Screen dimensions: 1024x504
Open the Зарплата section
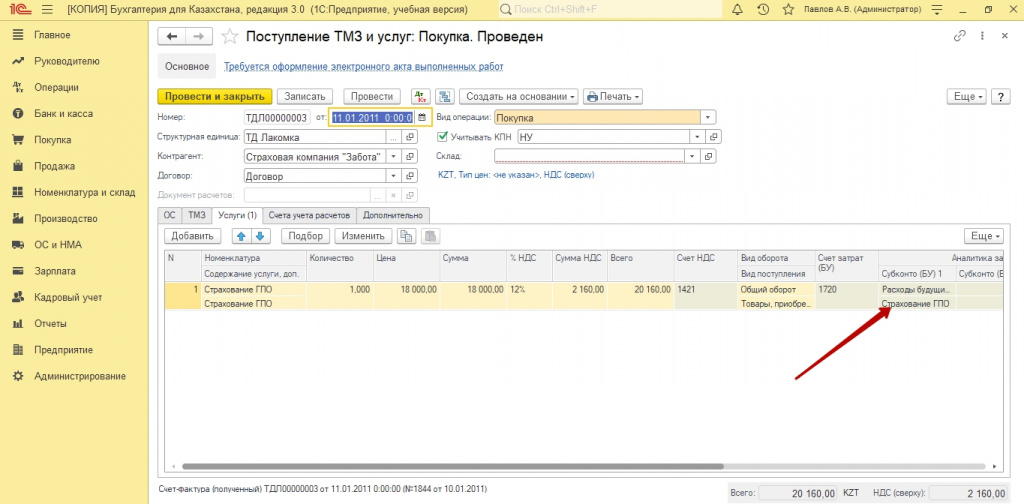[x=55, y=271]
